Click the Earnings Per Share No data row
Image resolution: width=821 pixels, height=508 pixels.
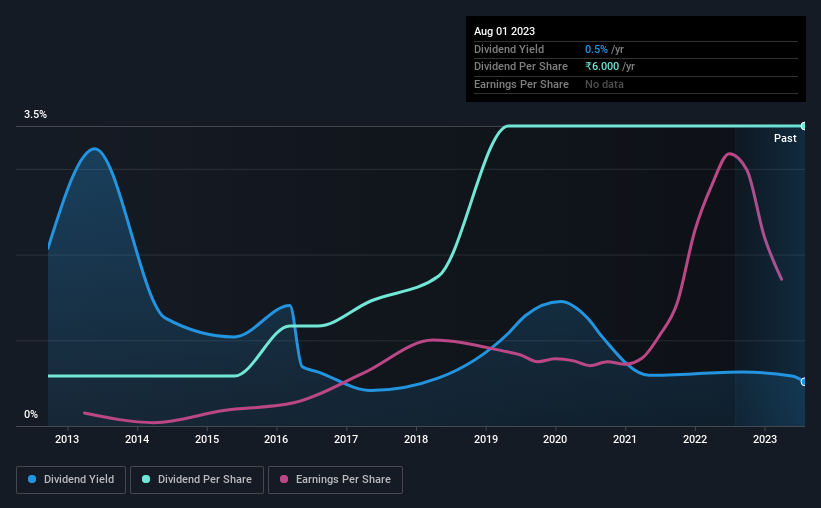pyautogui.click(x=636, y=84)
